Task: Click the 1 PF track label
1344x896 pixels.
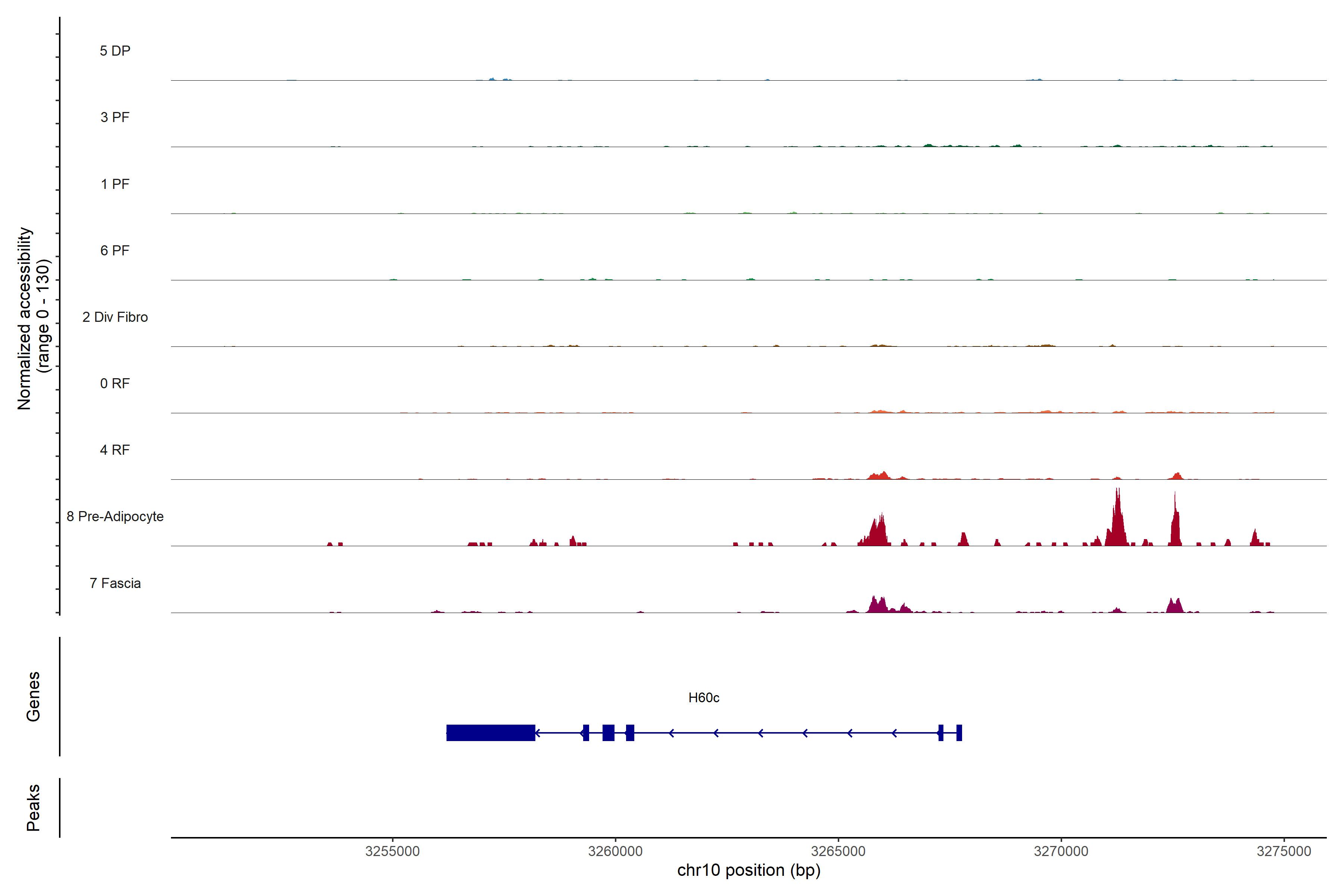Action: (x=115, y=184)
